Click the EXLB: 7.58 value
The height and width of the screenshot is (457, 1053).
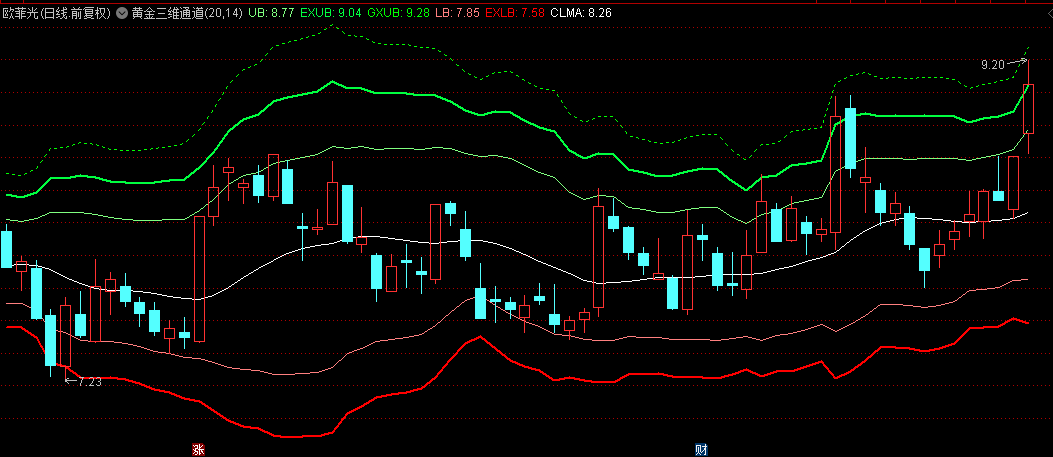pyautogui.click(x=514, y=12)
